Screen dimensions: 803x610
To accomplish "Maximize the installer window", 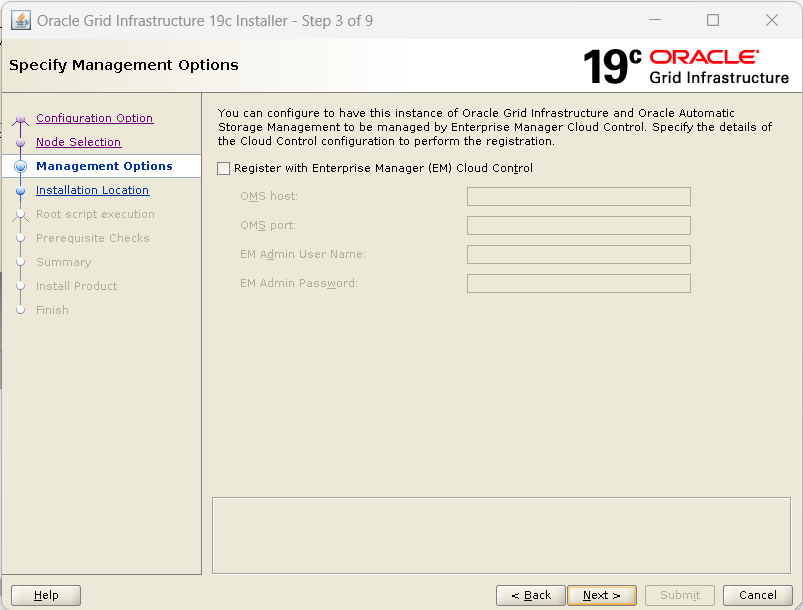I will pyautogui.click(x=713, y=20).
